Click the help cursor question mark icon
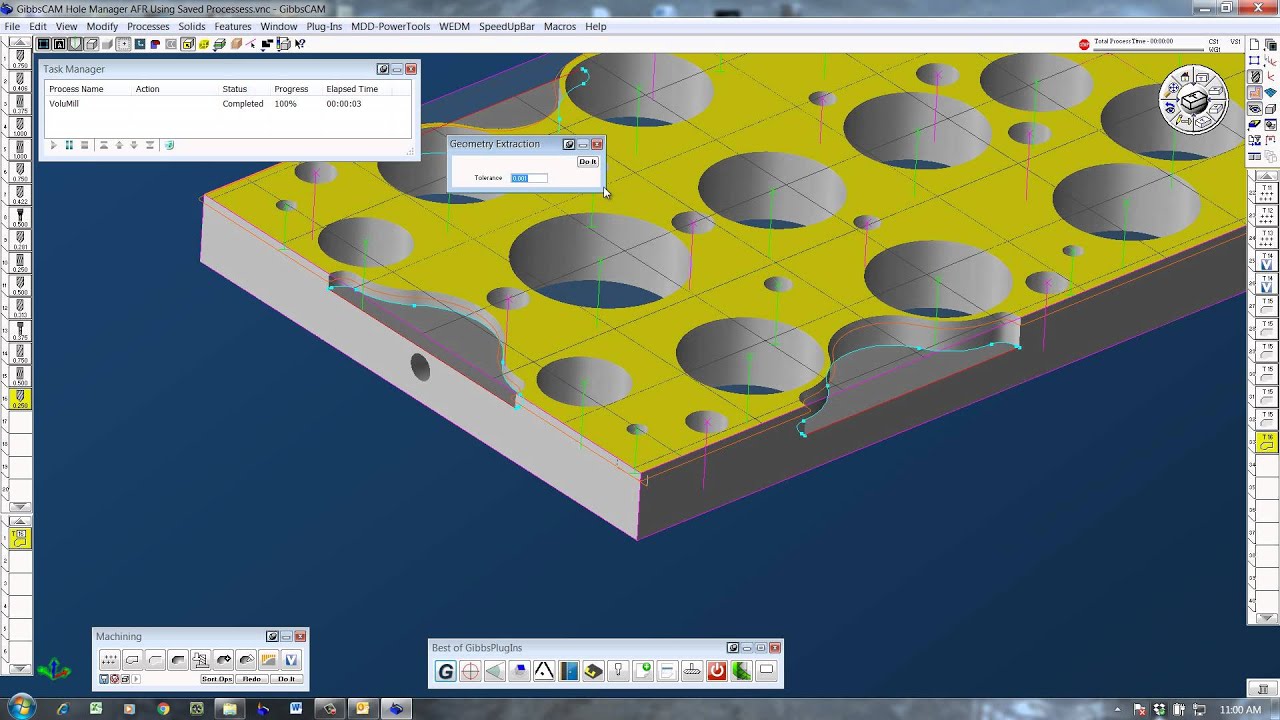The height and width of the screenshot is (720, 1280). tap(300, 44)
